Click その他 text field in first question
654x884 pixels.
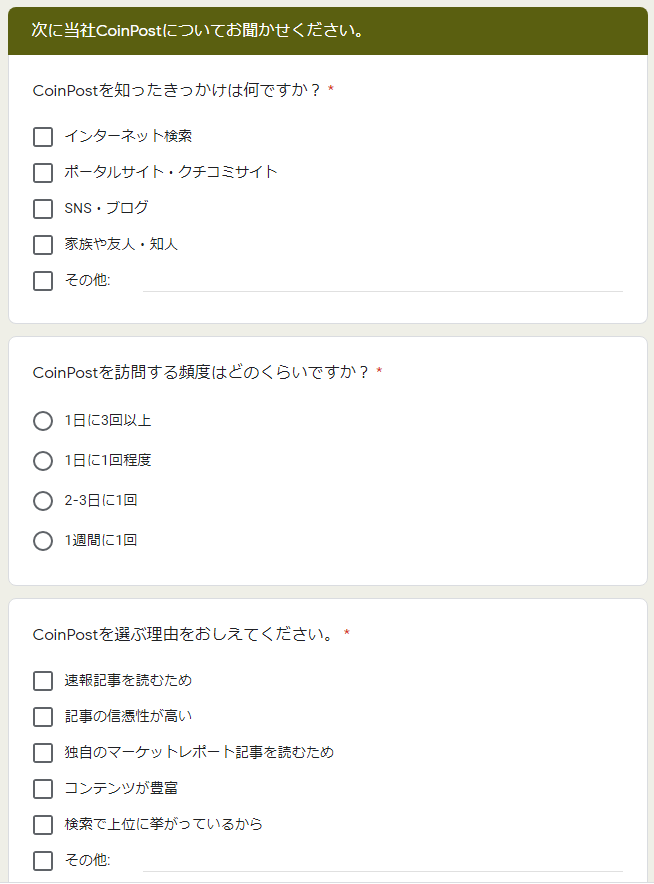tap(383, 281)
